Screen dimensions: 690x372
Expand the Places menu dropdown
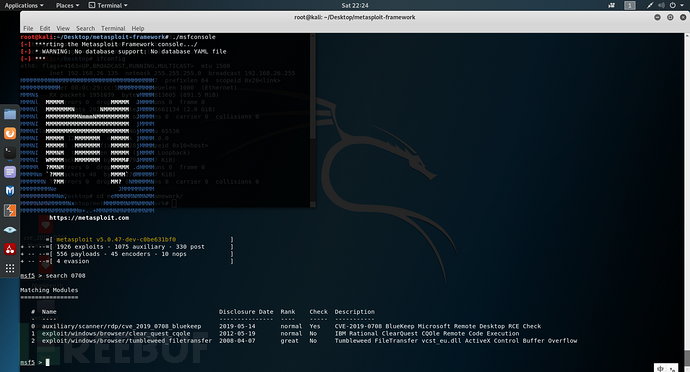(67, 5)
